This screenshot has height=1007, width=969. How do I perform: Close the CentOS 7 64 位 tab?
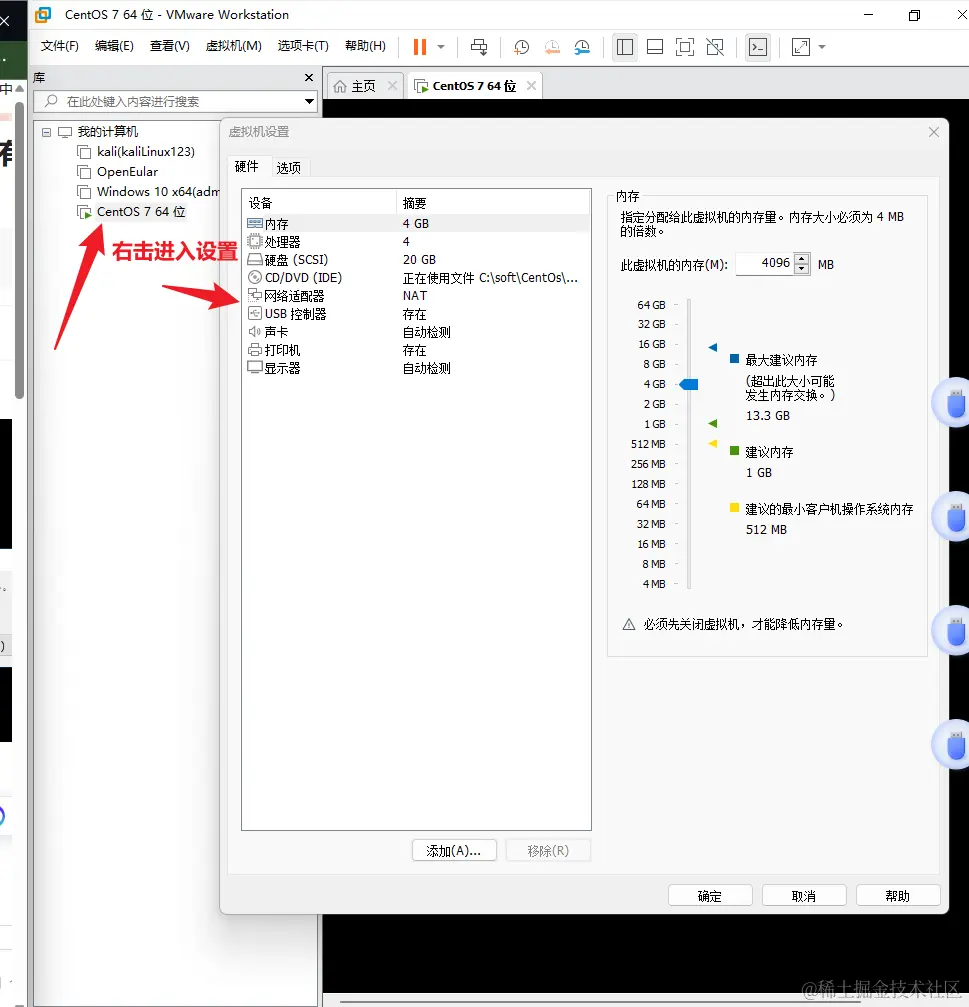click(531, 85)
